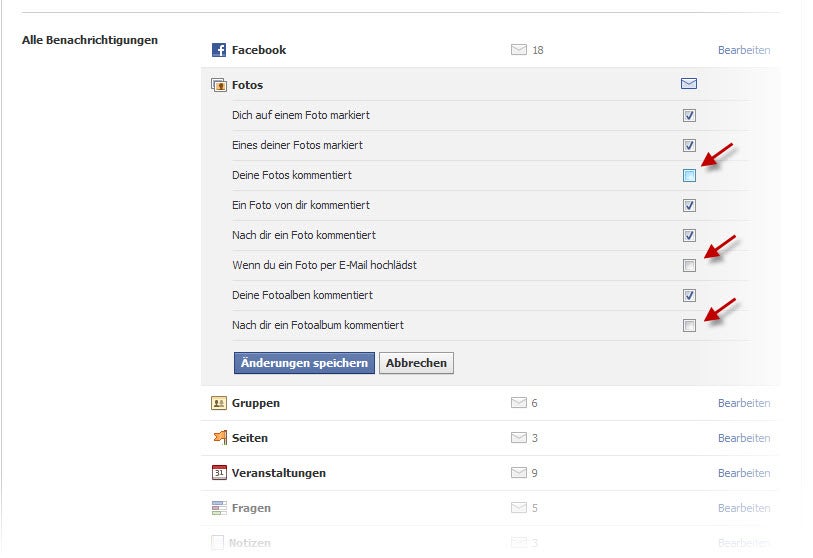
Task: Check 'Wenn du ein Foto per E-Mail hochlädst'
Action: (689, 266)
